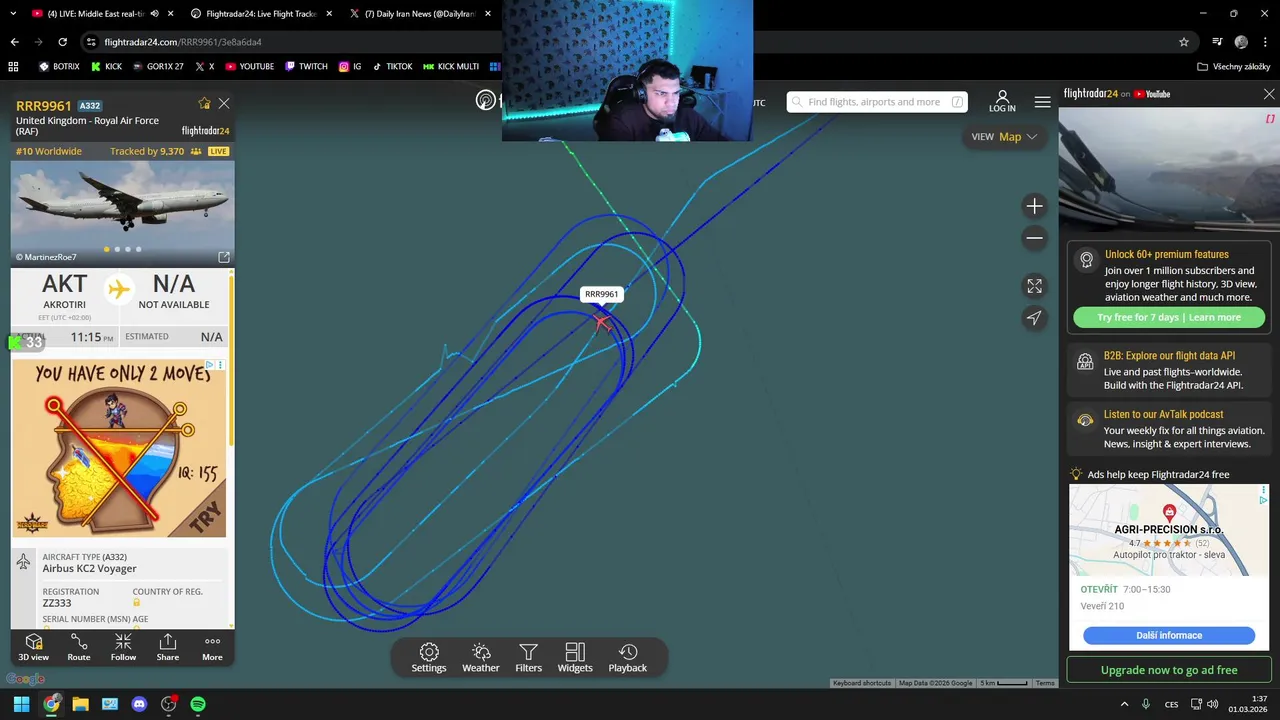The width and height of the screenshot is (1280, 720).
Task: Log in to Flightradar24
Action: click(1002, 101)
